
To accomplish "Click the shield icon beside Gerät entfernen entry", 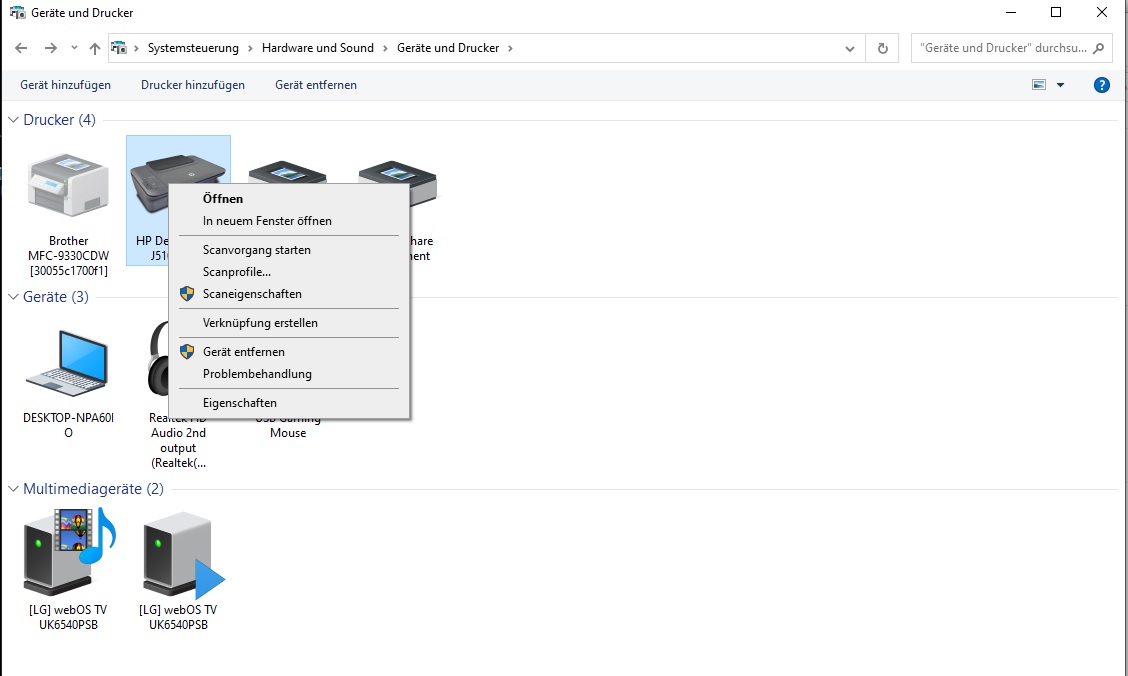I will tap(187, 352).
